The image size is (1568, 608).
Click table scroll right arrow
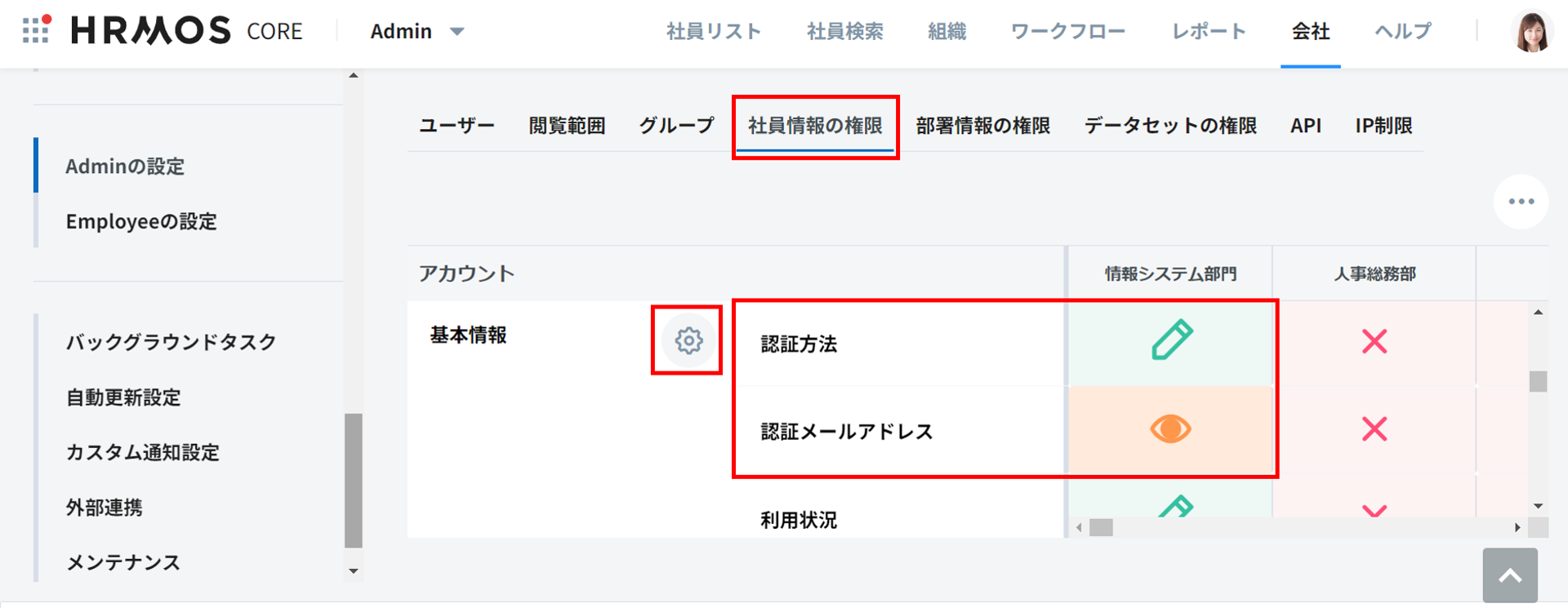tap(1517, 528)
